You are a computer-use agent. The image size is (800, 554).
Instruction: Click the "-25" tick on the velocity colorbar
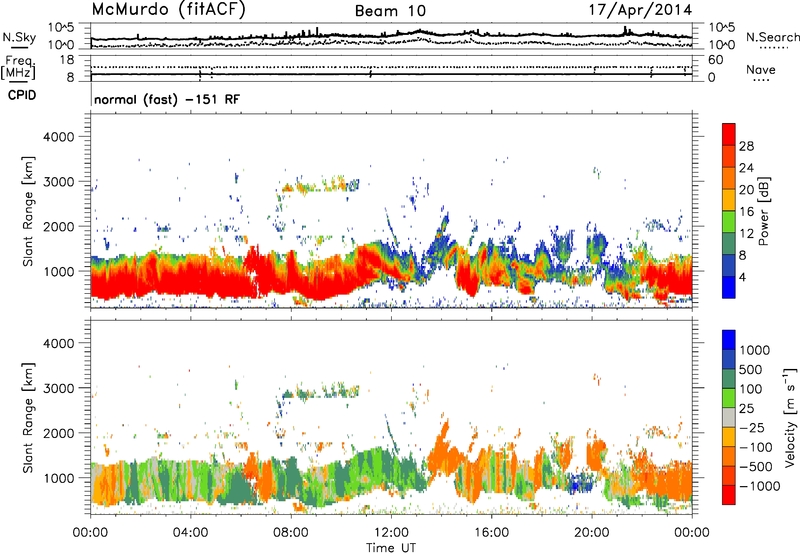(752, 427)
